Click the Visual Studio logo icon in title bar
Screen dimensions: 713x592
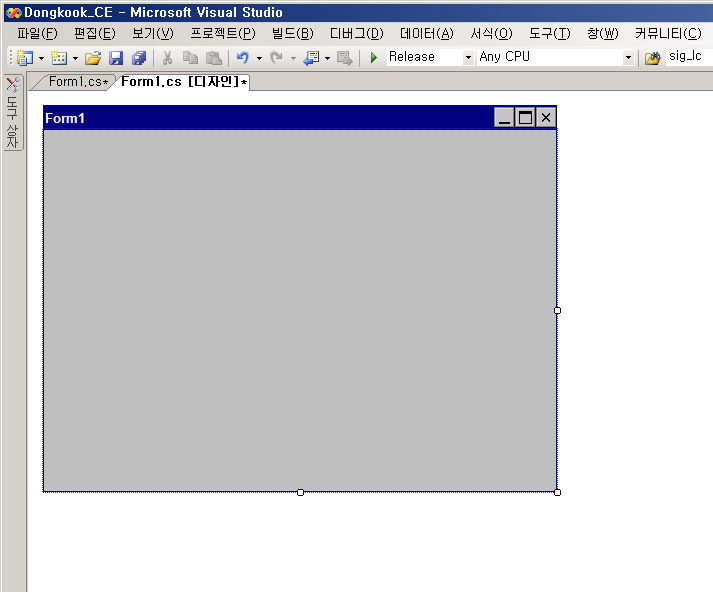13,13
